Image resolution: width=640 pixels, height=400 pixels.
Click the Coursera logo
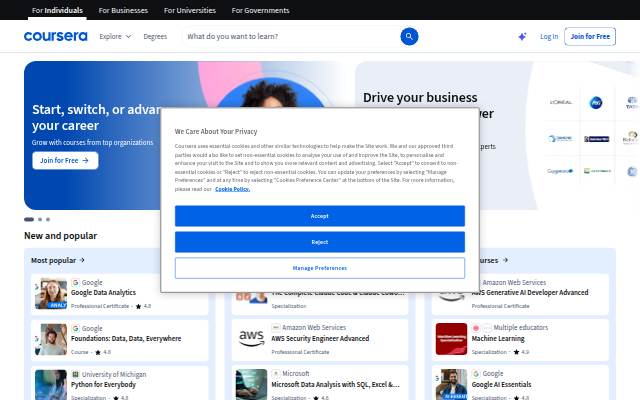point(56,36)
